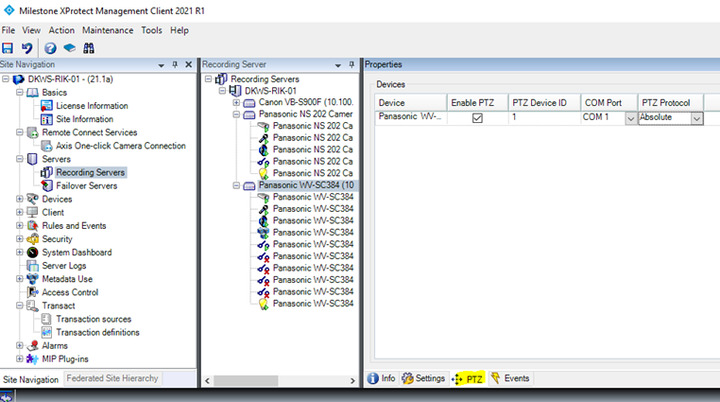Click the Save toolbar icon
This screenshot has width=720, height=402.
[x=9, y=48]
